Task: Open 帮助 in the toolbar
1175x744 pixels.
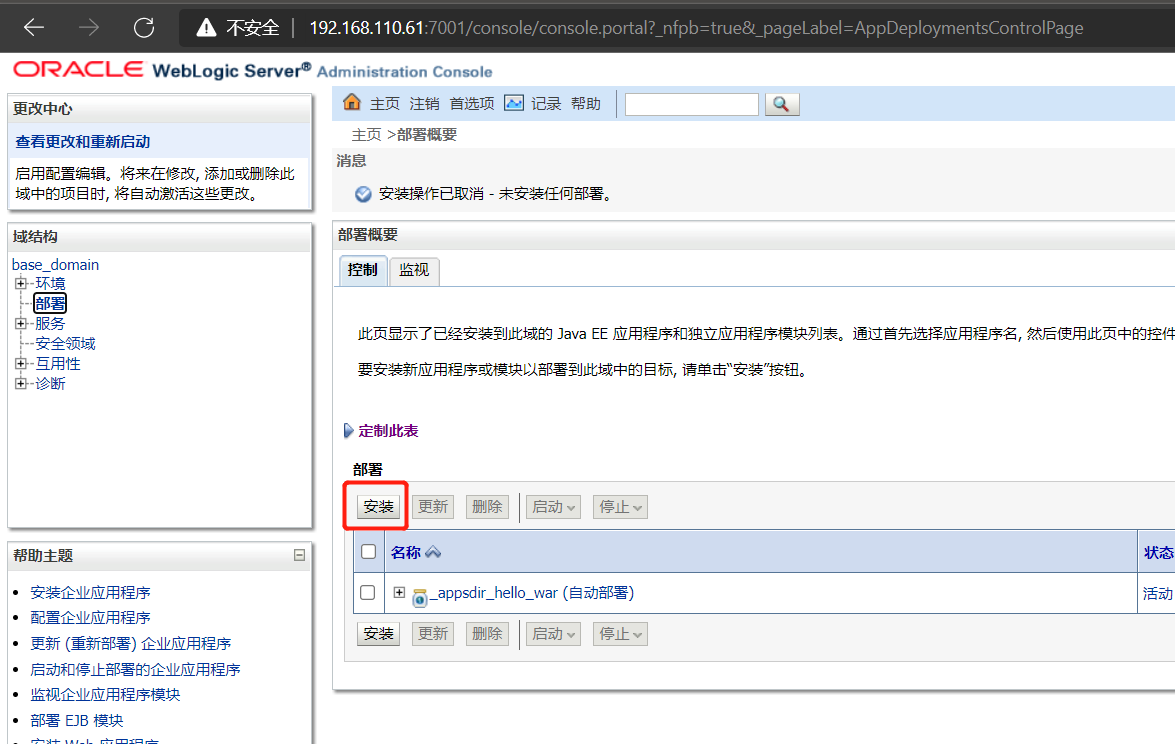Action: 586,104
